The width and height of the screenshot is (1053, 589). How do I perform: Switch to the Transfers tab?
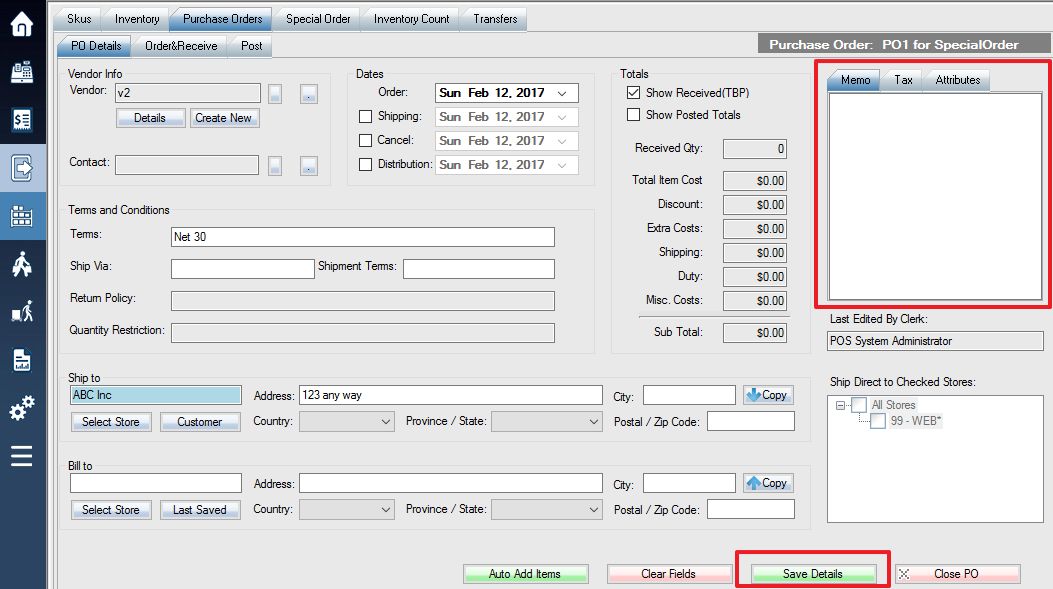coord(495,19)
